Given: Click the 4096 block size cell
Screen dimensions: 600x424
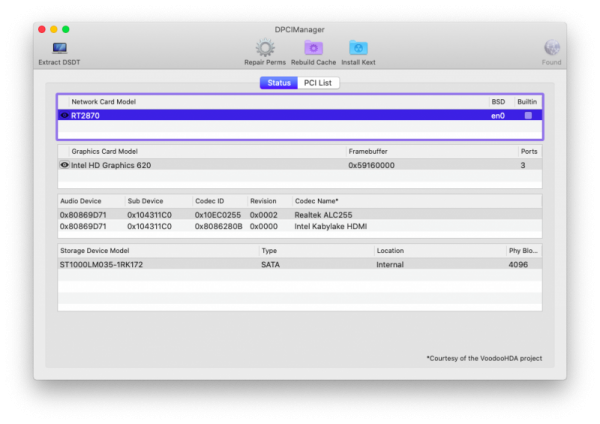Looking at the screenshot, I should click(518, 264).
